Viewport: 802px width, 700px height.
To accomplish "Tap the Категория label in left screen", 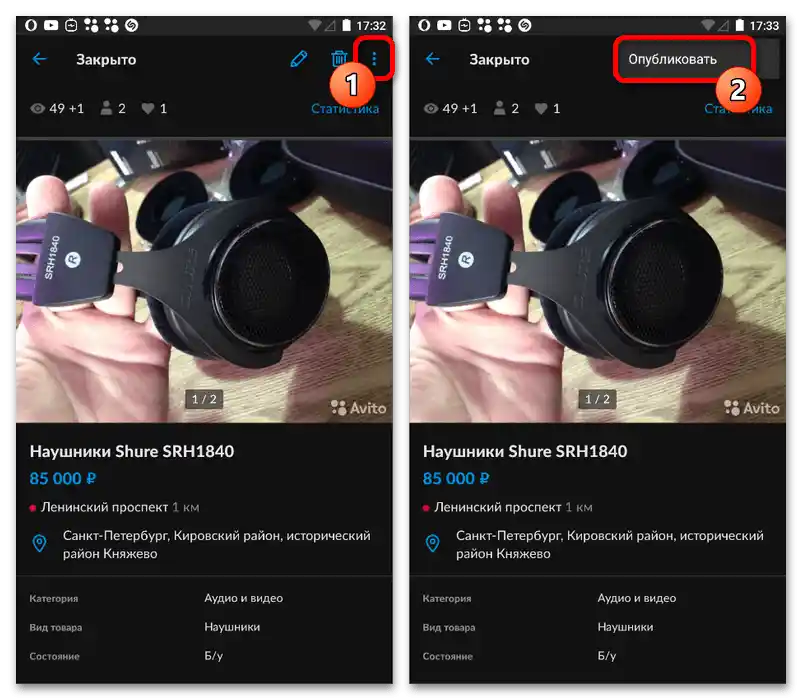I will coord(54,599).
